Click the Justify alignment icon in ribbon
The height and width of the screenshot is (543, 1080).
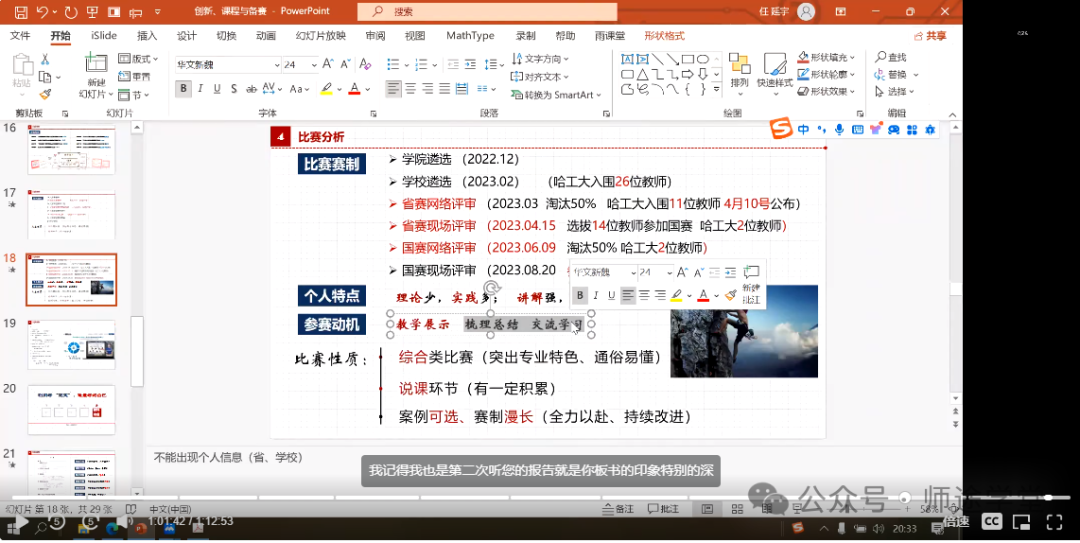coord(444,89)
